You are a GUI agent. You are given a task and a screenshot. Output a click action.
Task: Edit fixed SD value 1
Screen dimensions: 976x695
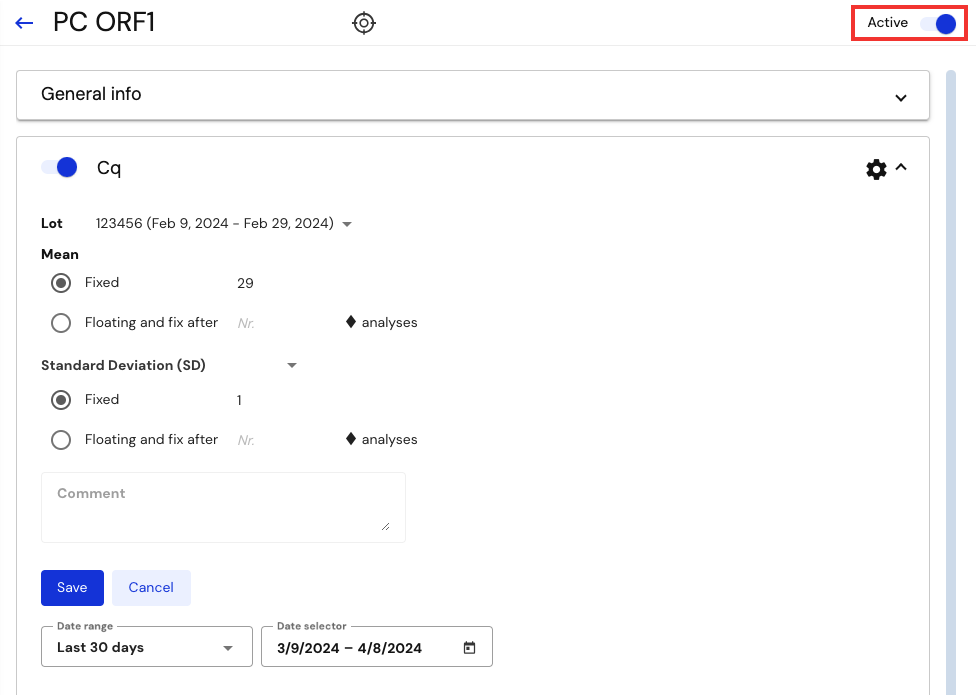239,400
